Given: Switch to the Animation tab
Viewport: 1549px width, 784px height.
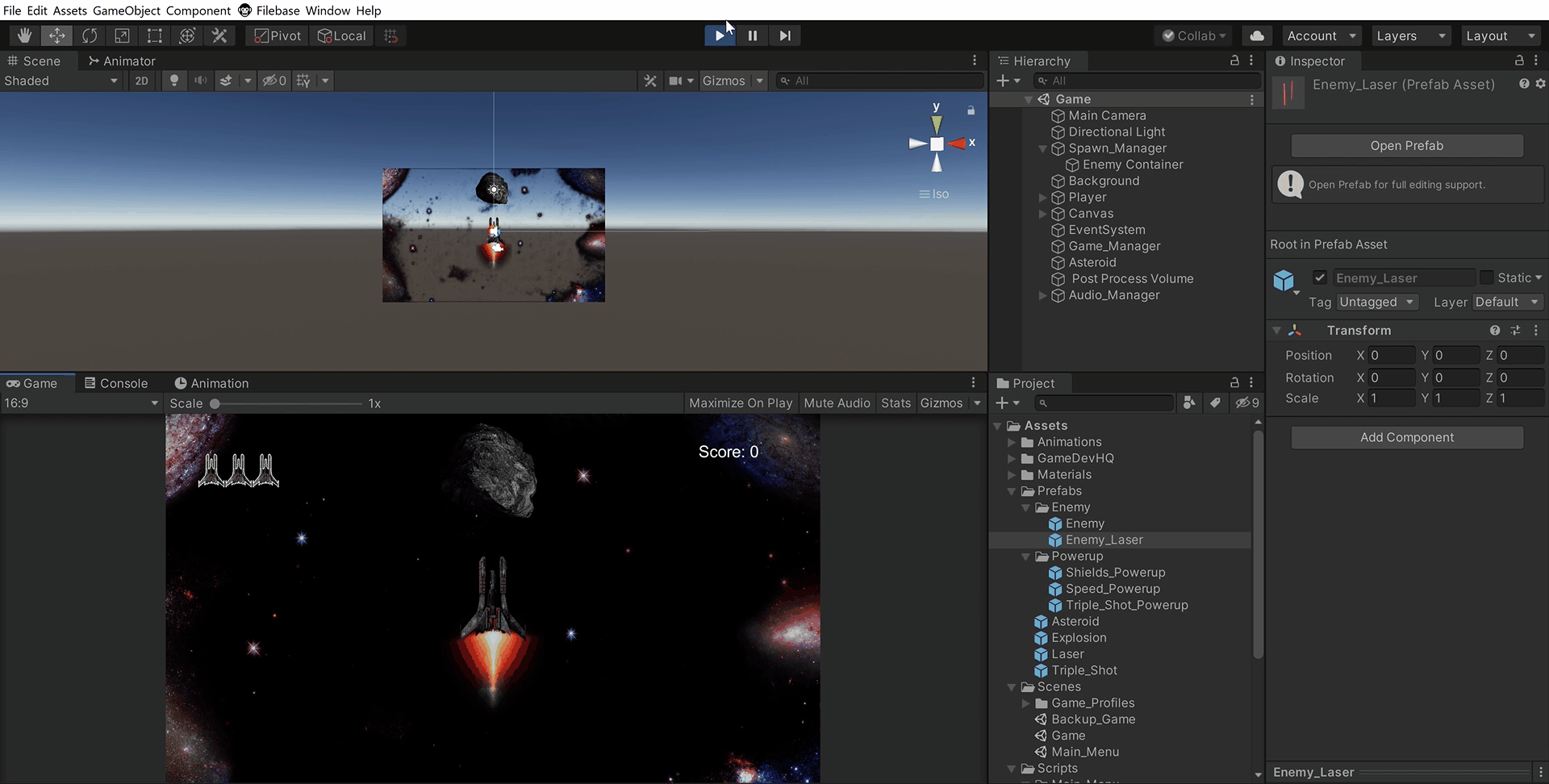Looking at the screenshot, I should point(211,383).
